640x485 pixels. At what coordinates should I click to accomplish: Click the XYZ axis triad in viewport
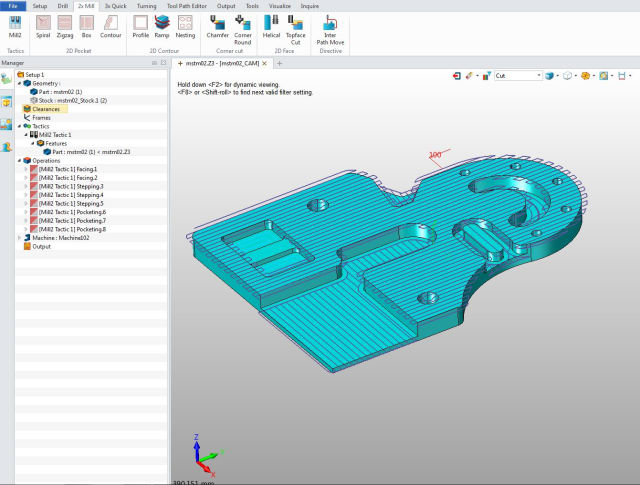(x=208, y=456)
